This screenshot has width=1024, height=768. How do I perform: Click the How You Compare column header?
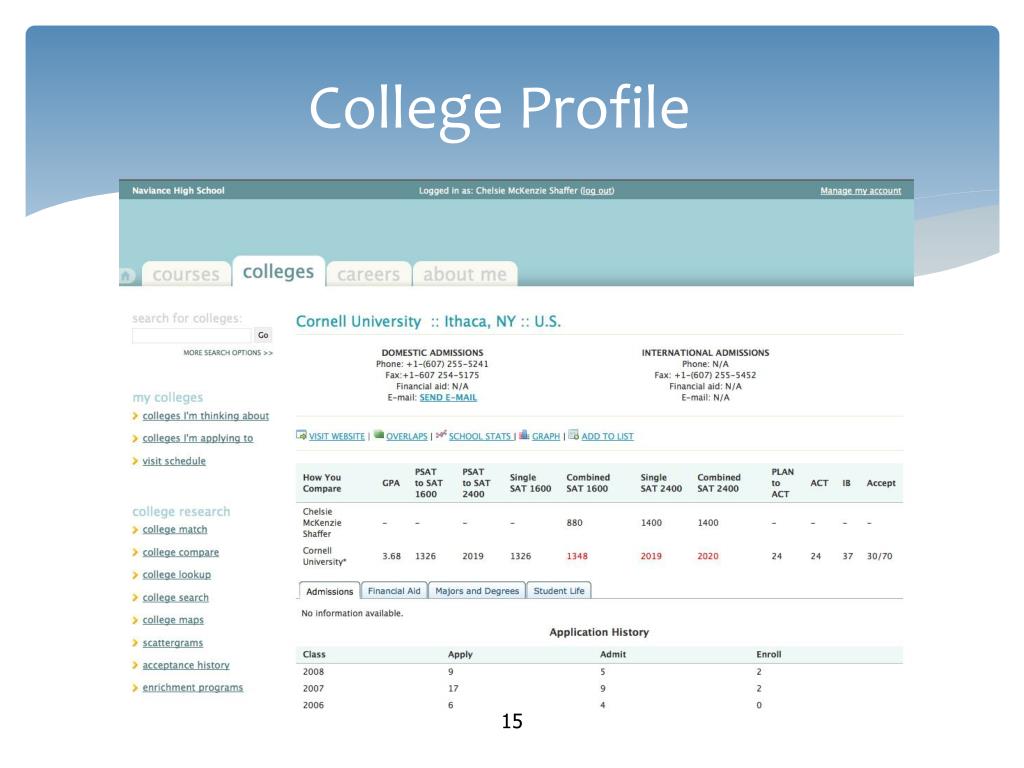pos(322,483)
